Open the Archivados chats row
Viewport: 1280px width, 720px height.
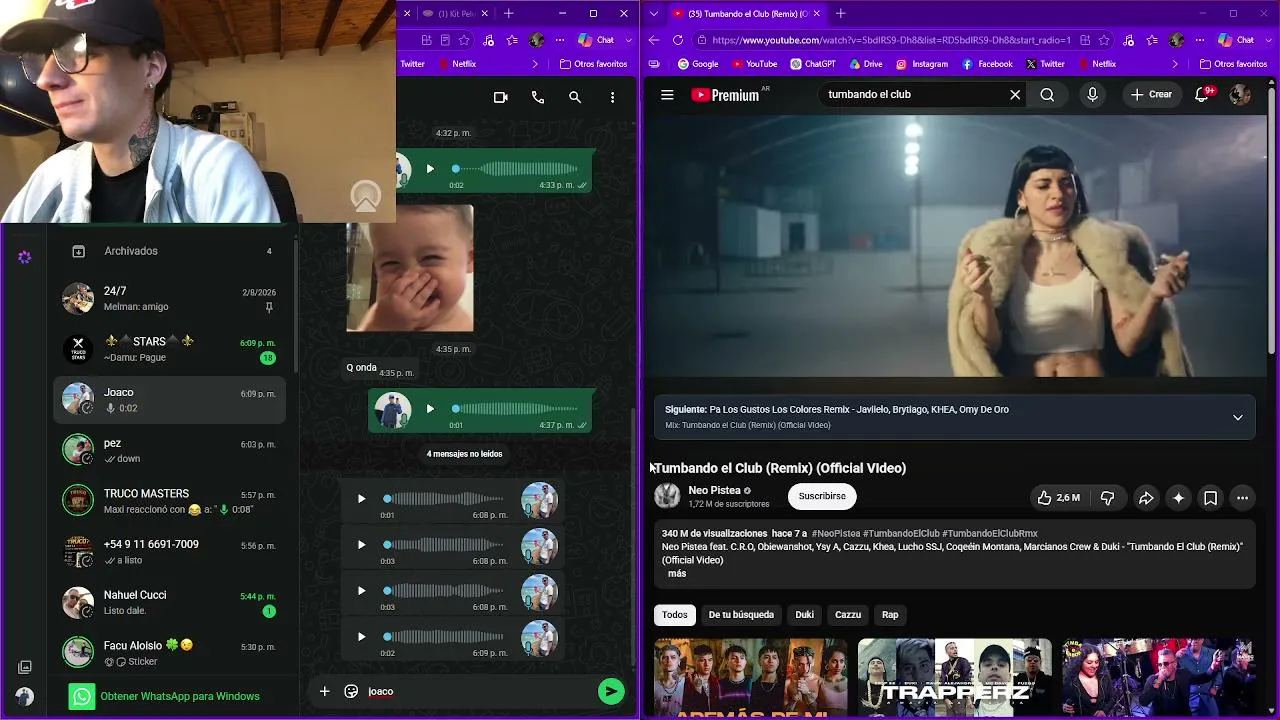(170, 251)
